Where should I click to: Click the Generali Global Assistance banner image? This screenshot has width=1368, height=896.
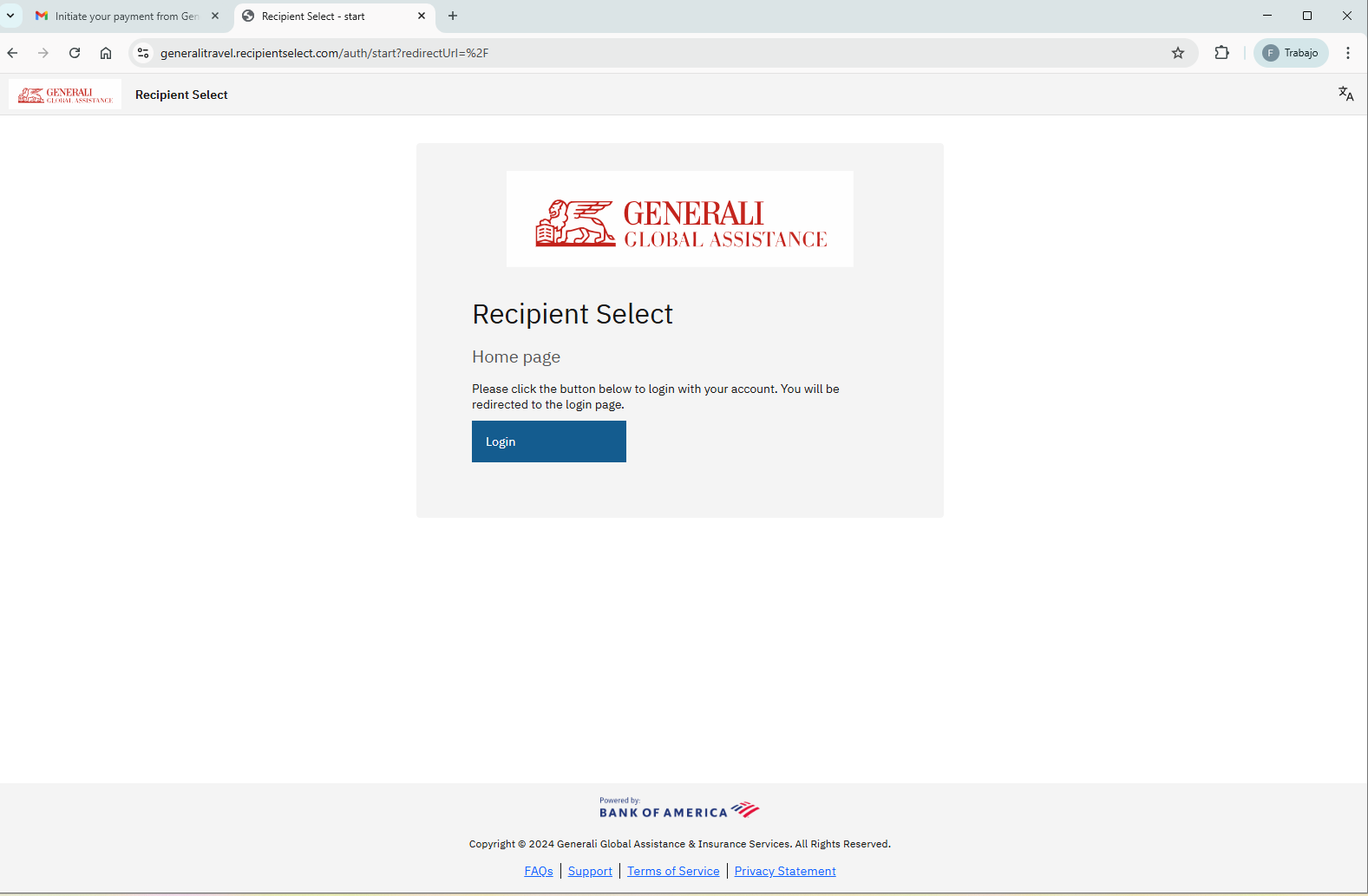(x=680, y=219)
